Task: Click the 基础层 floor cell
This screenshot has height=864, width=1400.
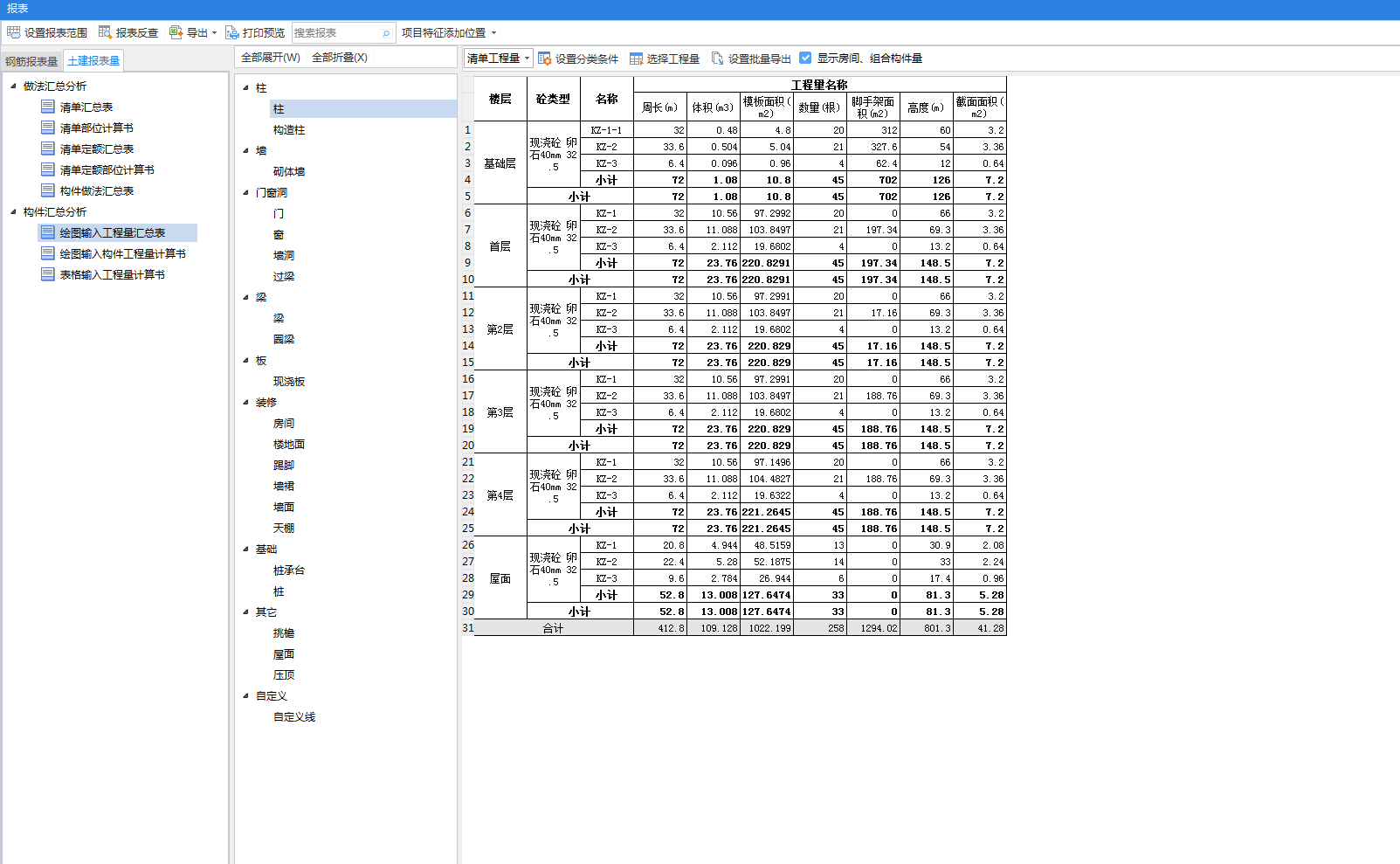Action: coord(500,163)
